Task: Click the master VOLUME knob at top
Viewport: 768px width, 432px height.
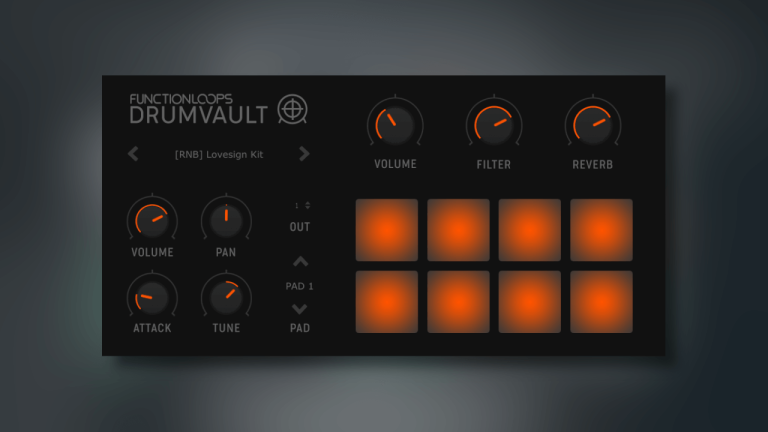Action: click(x=395, y=125)
